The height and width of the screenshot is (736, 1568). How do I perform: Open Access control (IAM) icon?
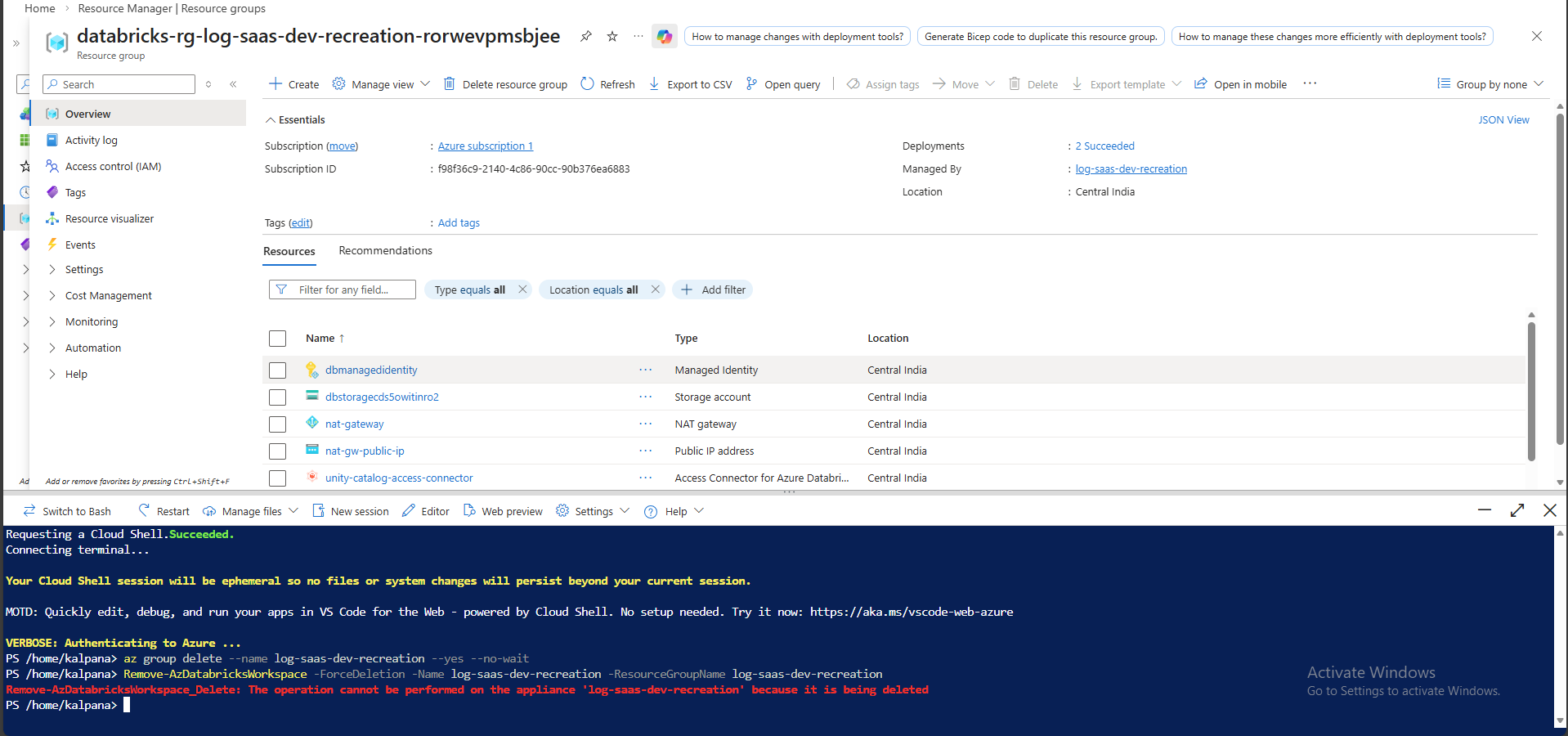click(52, 166)
